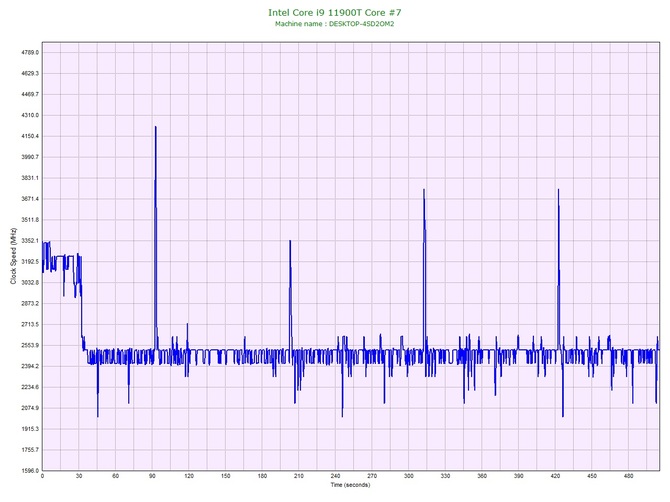Image resolution: width=670 pixels, height=502 pixels.
Task: Click the chart title "Intel Core i9 11900T Core #7"
Action: (335, 12)
